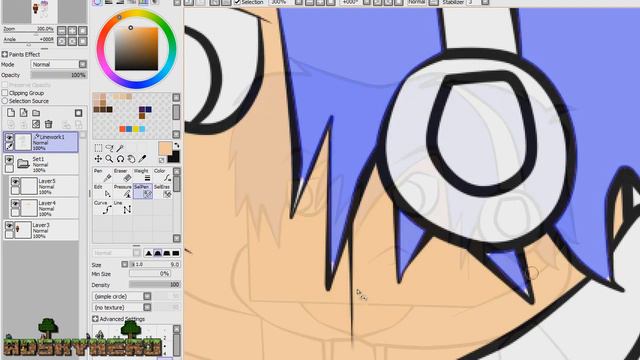Screen dimensions: 640x360
Task: Select the Eyedropper color picker tool
Action: pos(142,159)
